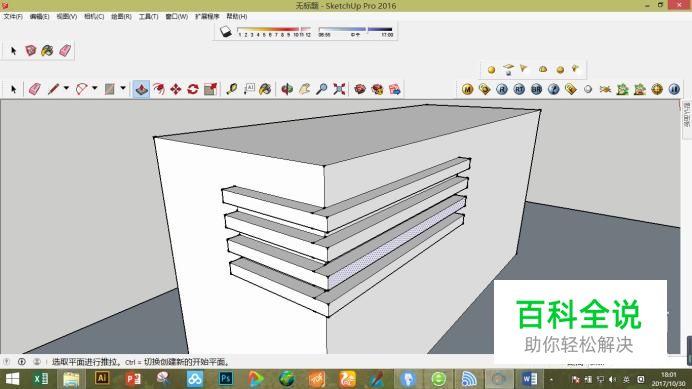Open Excel from the taskbar
This screenshot has width=692, height=389.
(x=41, y=379)
